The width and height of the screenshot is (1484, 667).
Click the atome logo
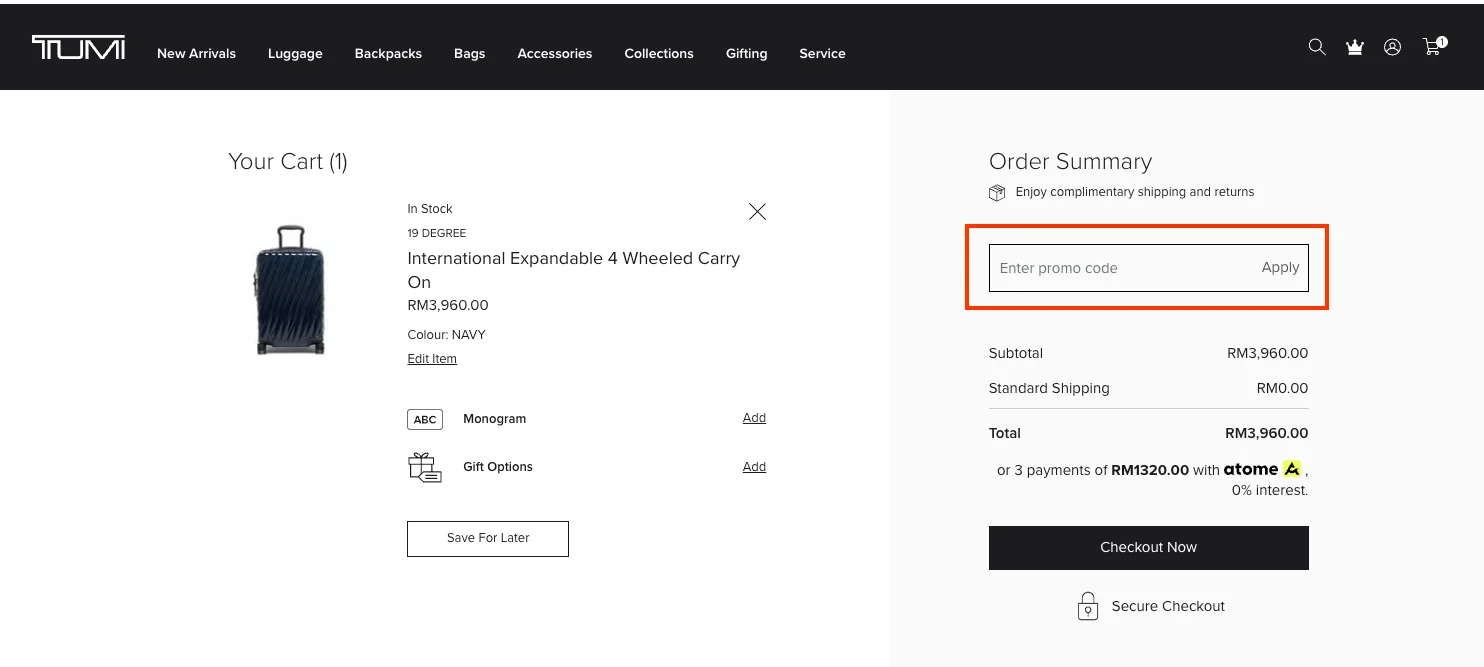click(1263, 469)
